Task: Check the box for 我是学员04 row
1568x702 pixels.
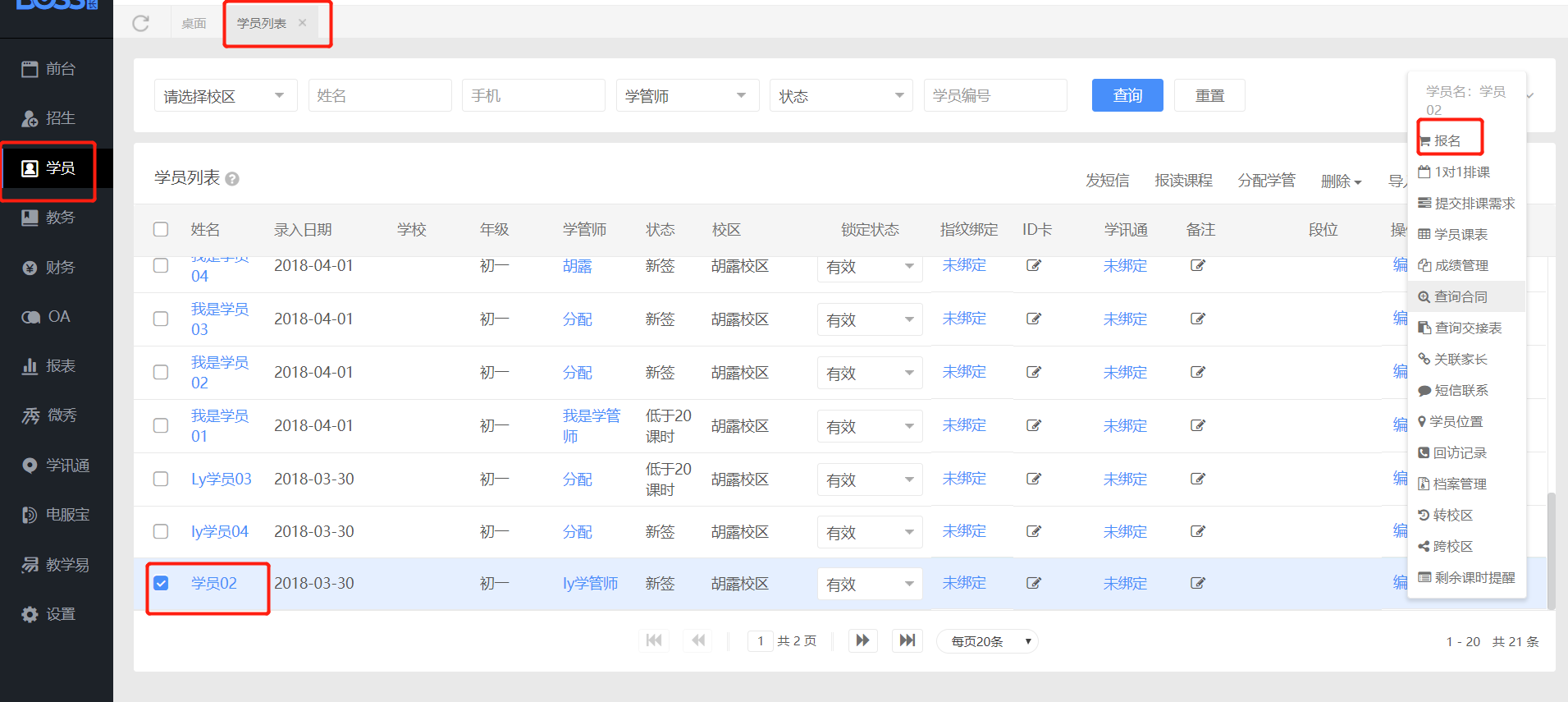Action: point(161,265)
